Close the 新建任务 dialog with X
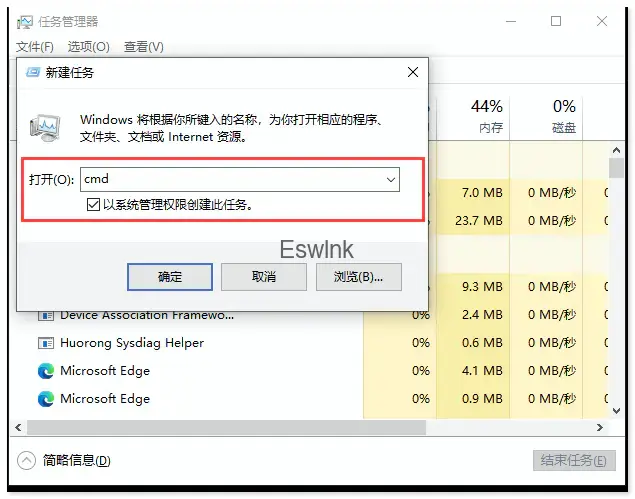635x499 pixels. [x=412, y=72]
